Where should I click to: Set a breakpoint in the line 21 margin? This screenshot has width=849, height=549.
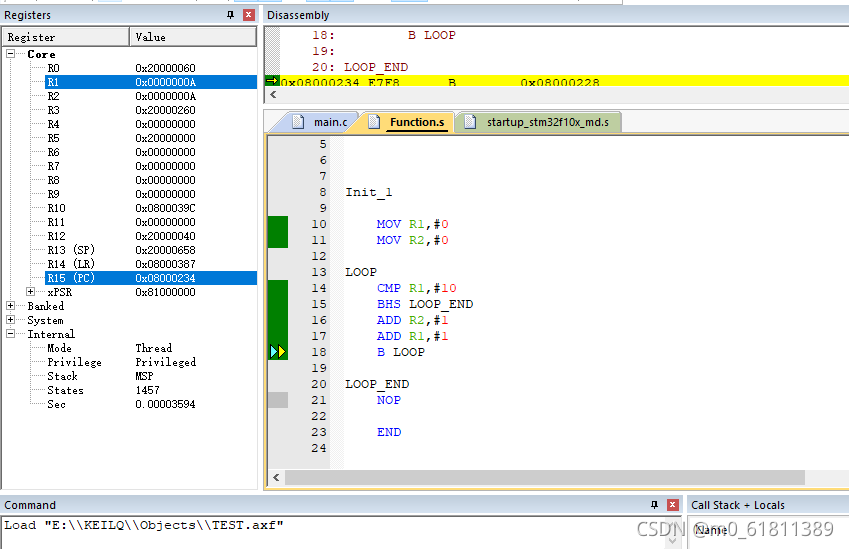coord(278,400)
